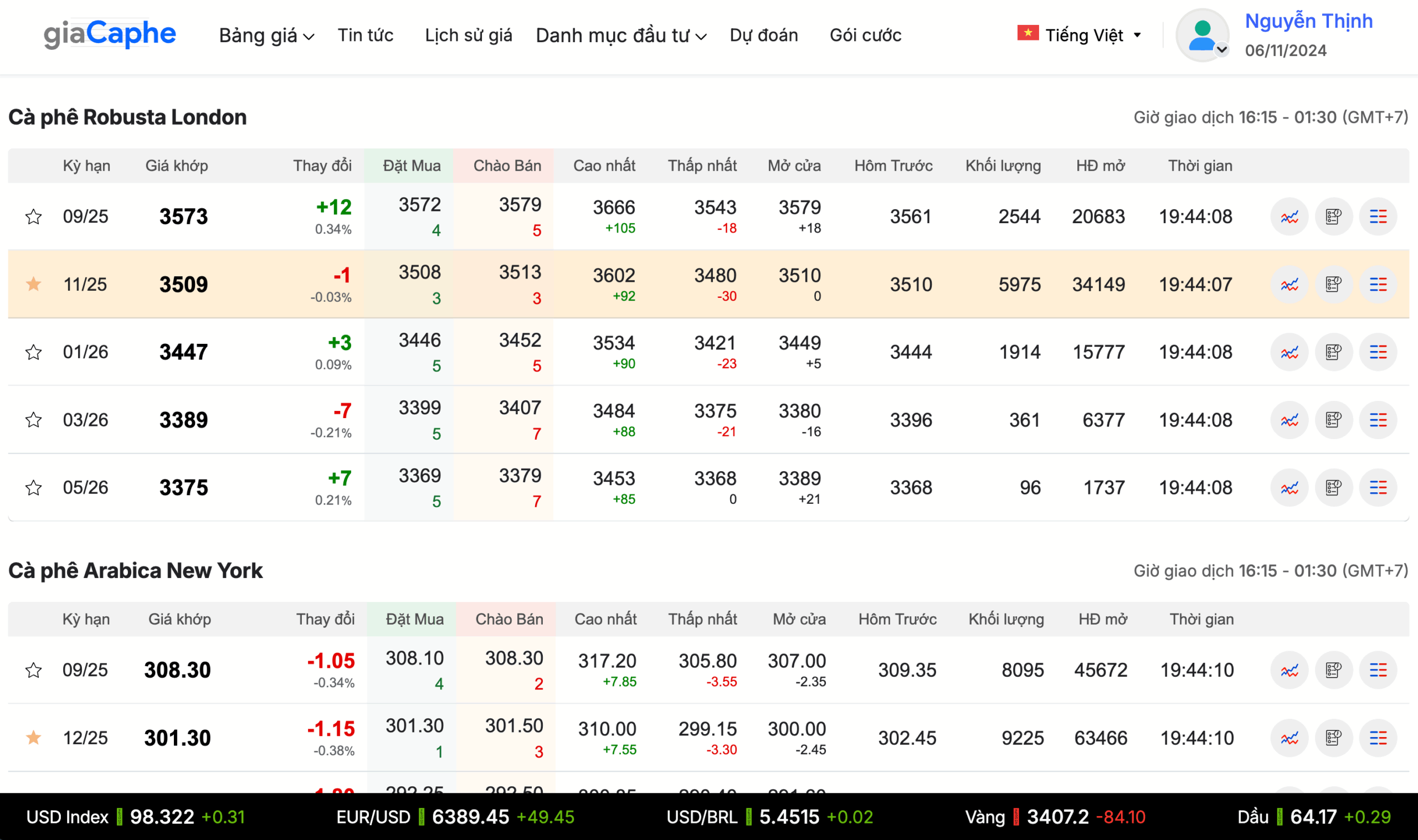Screen dimensions: 1418x840
Task: Open chart icon for Arabica 09/25 row
Action: point(1289,670)
